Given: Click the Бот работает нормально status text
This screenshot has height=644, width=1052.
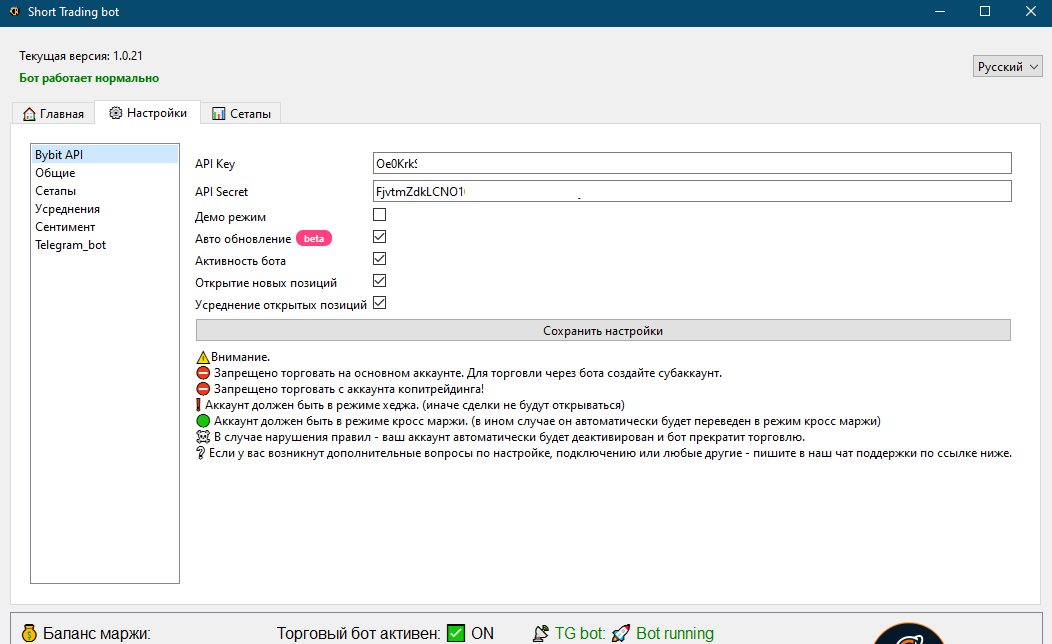Looking at the screenshot, I should point(89,78).
